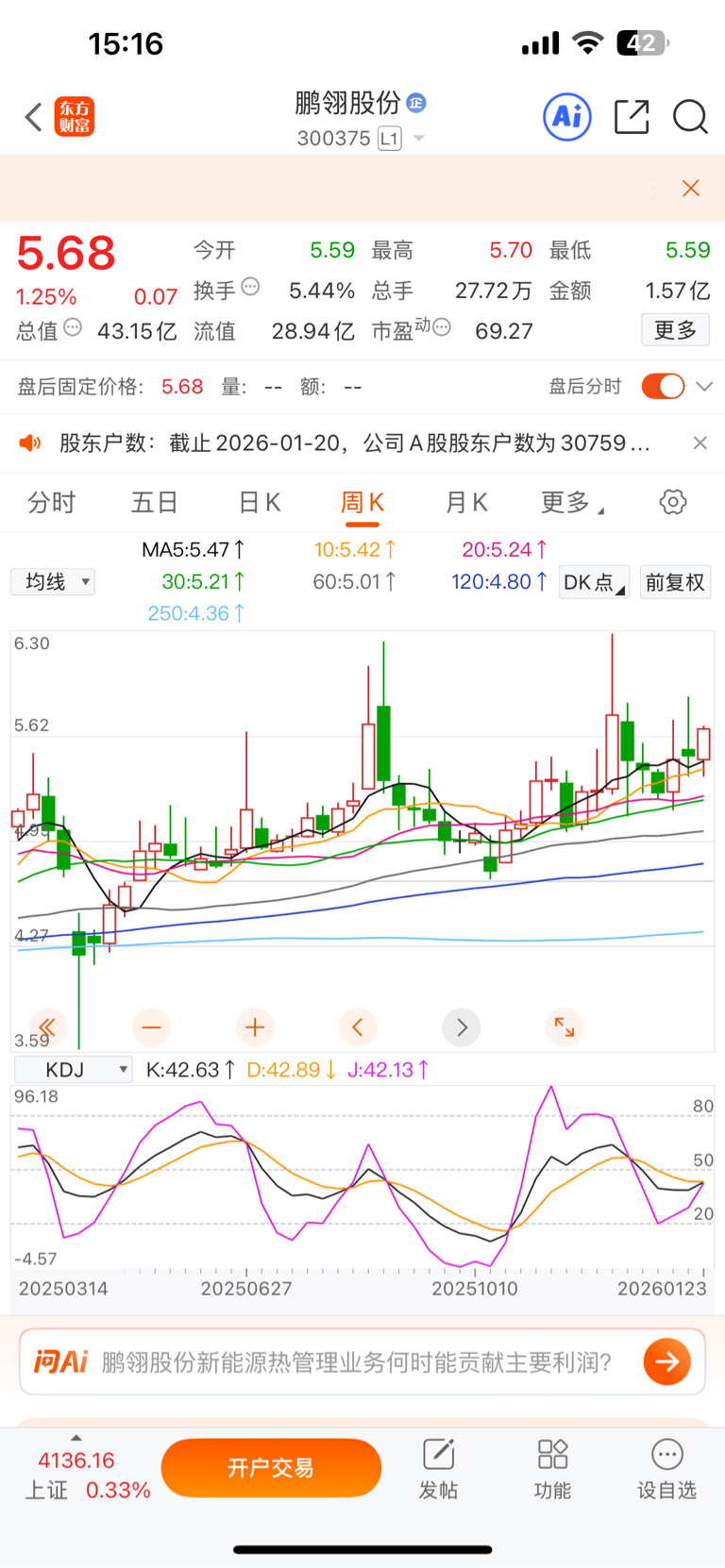The width and height of the screenshot is (725, 1568).
Task: Open the L1 level dropdown arrow
Action: tap(419, 139)
